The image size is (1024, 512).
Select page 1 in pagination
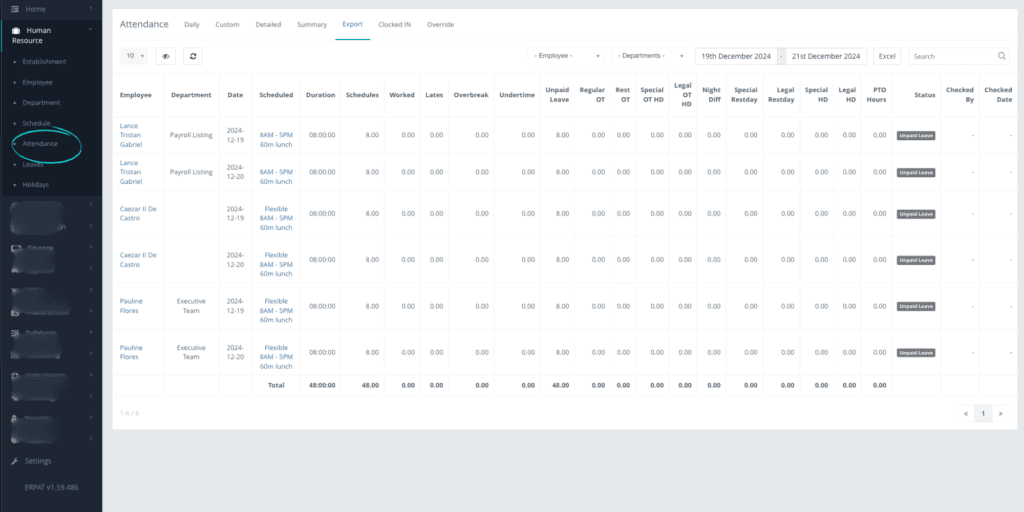[x=983, y=413]
